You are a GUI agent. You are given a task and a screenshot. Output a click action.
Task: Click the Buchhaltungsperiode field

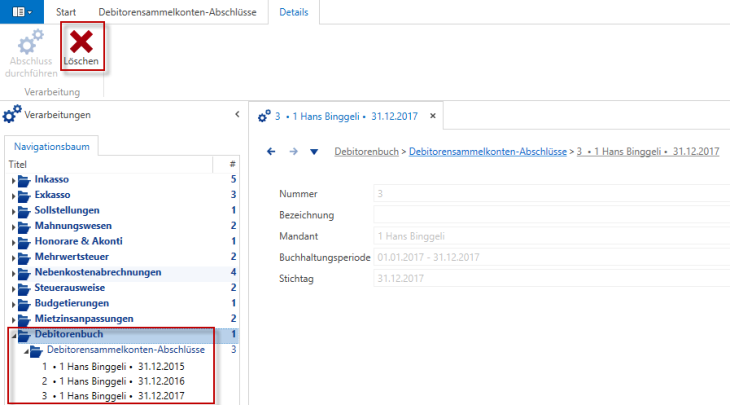(552, 257)
